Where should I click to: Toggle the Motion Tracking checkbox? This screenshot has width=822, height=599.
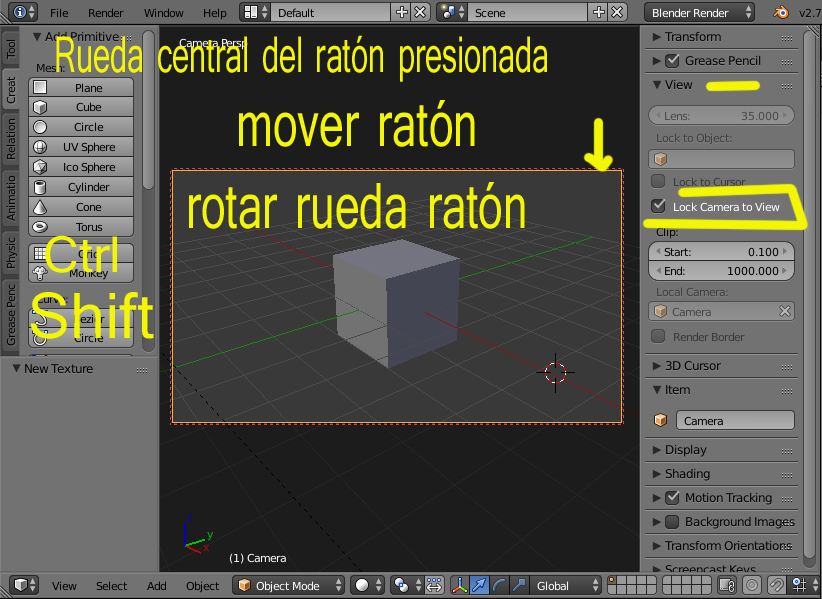[x=672, y=497]
